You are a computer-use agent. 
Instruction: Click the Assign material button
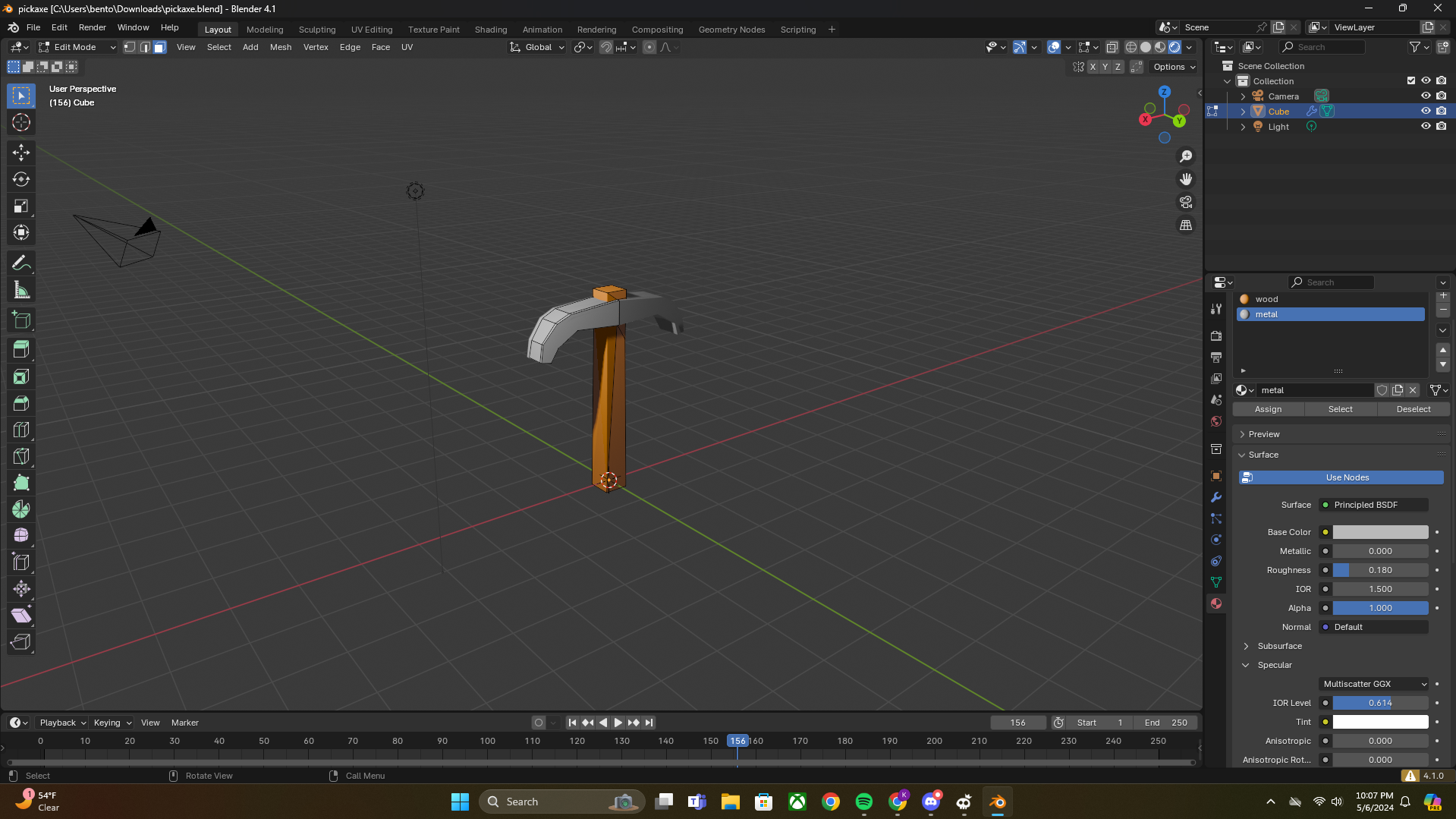click(1268, 409)
